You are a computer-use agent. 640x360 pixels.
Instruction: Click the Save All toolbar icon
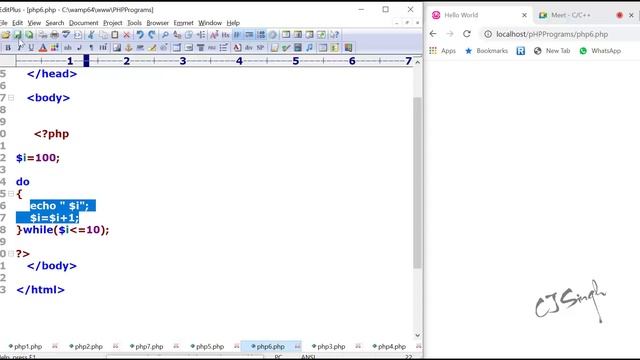point(29,35)
